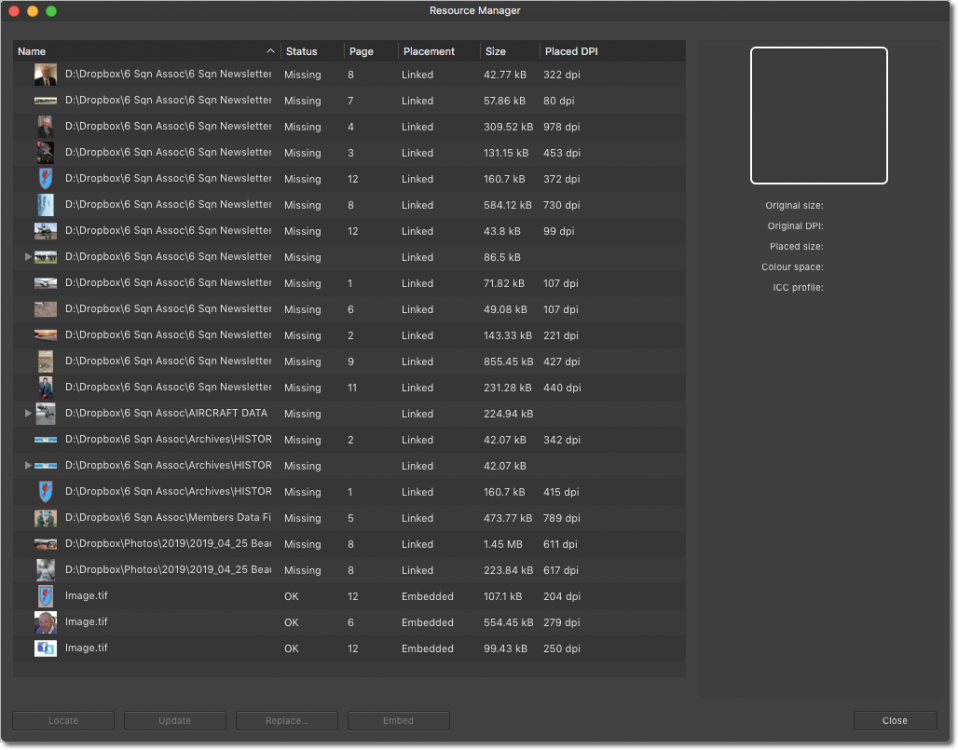Select thumbnail of the 855.45 kB resource
Viewport: 958px width, 750px height.
[45, 362]
